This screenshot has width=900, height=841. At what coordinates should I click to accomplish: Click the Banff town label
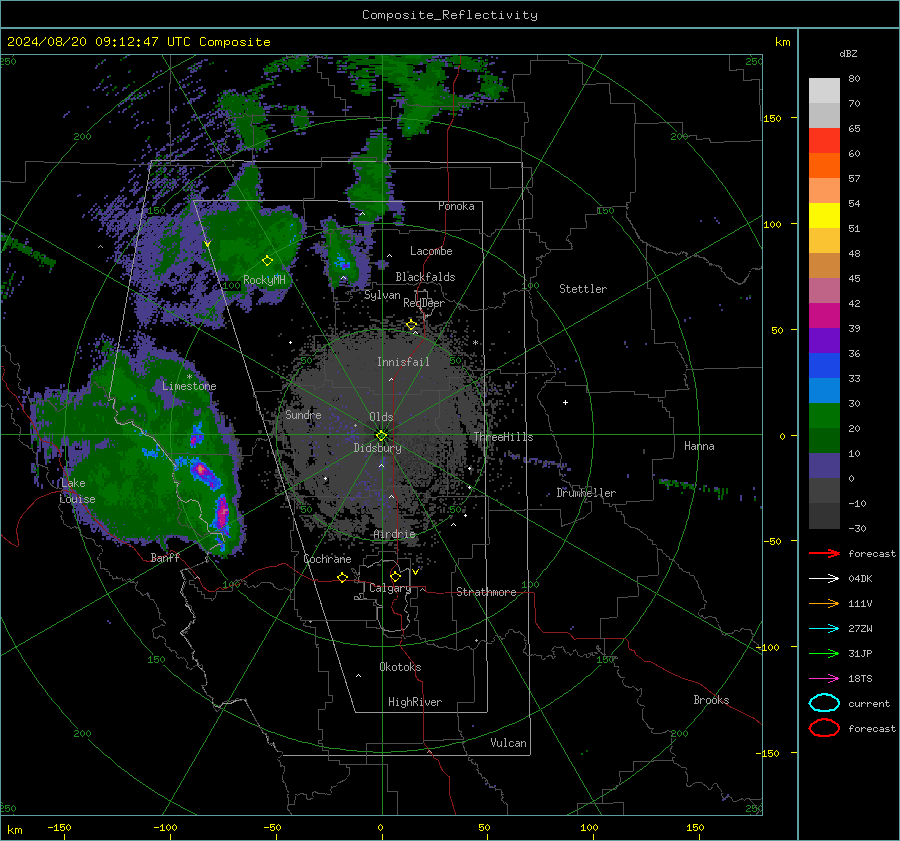tap(165, 557)
